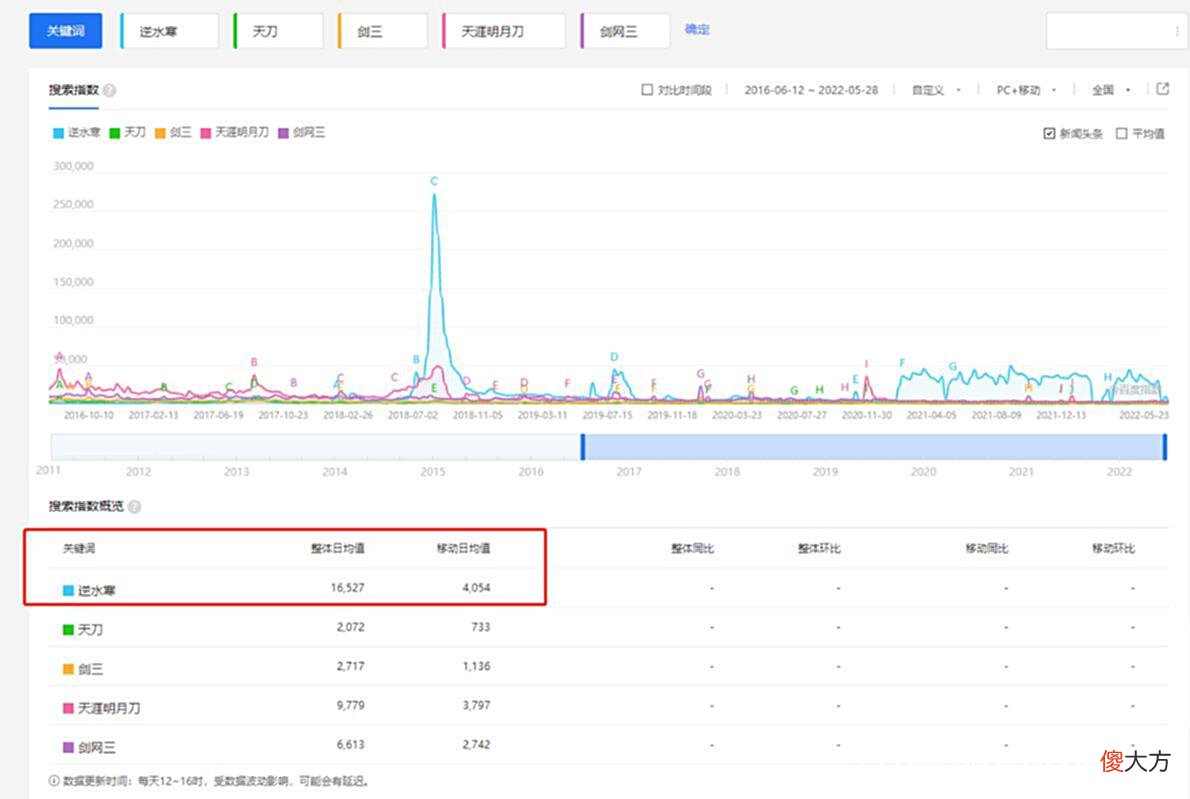This screenshot has width=1190, height=799.
Task: Edit the 逆水寒 keyword field
Action: click(x=168, y=31)
